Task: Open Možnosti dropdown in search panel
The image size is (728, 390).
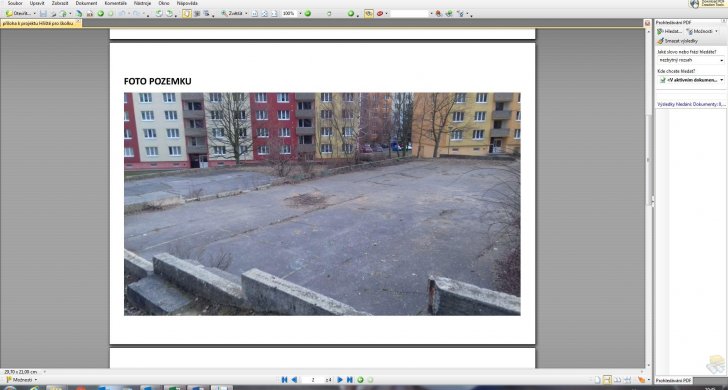Action: pyautogui.click(x=702, y=31)
